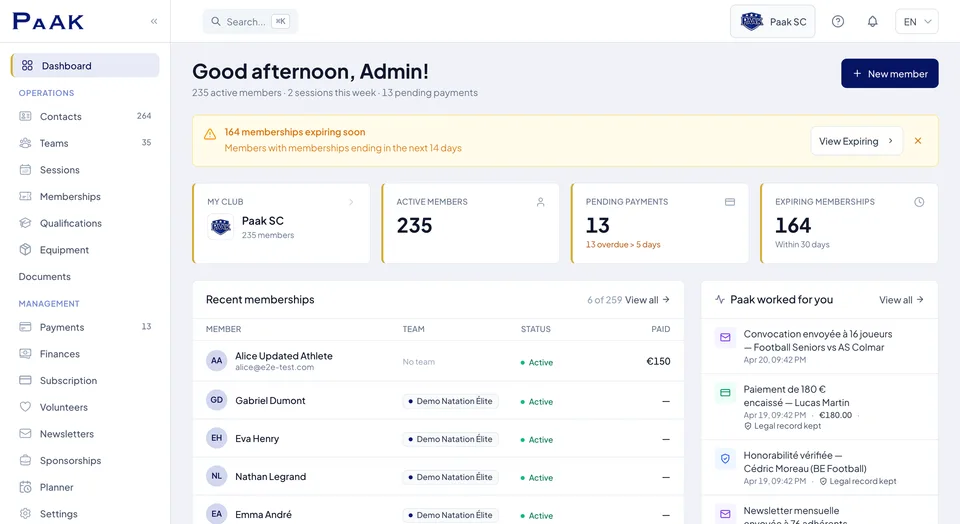Viewport: 960px width, 524px height.
Task: Click the Memberships card icon
Action: [x=25, y=196]
